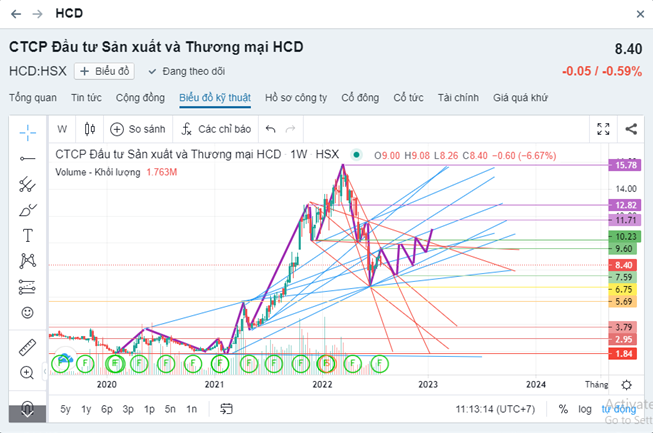Viewport: 653px width, 433px height.
Task: Open the W time interval dropdown
Action: tap(62, 129)
